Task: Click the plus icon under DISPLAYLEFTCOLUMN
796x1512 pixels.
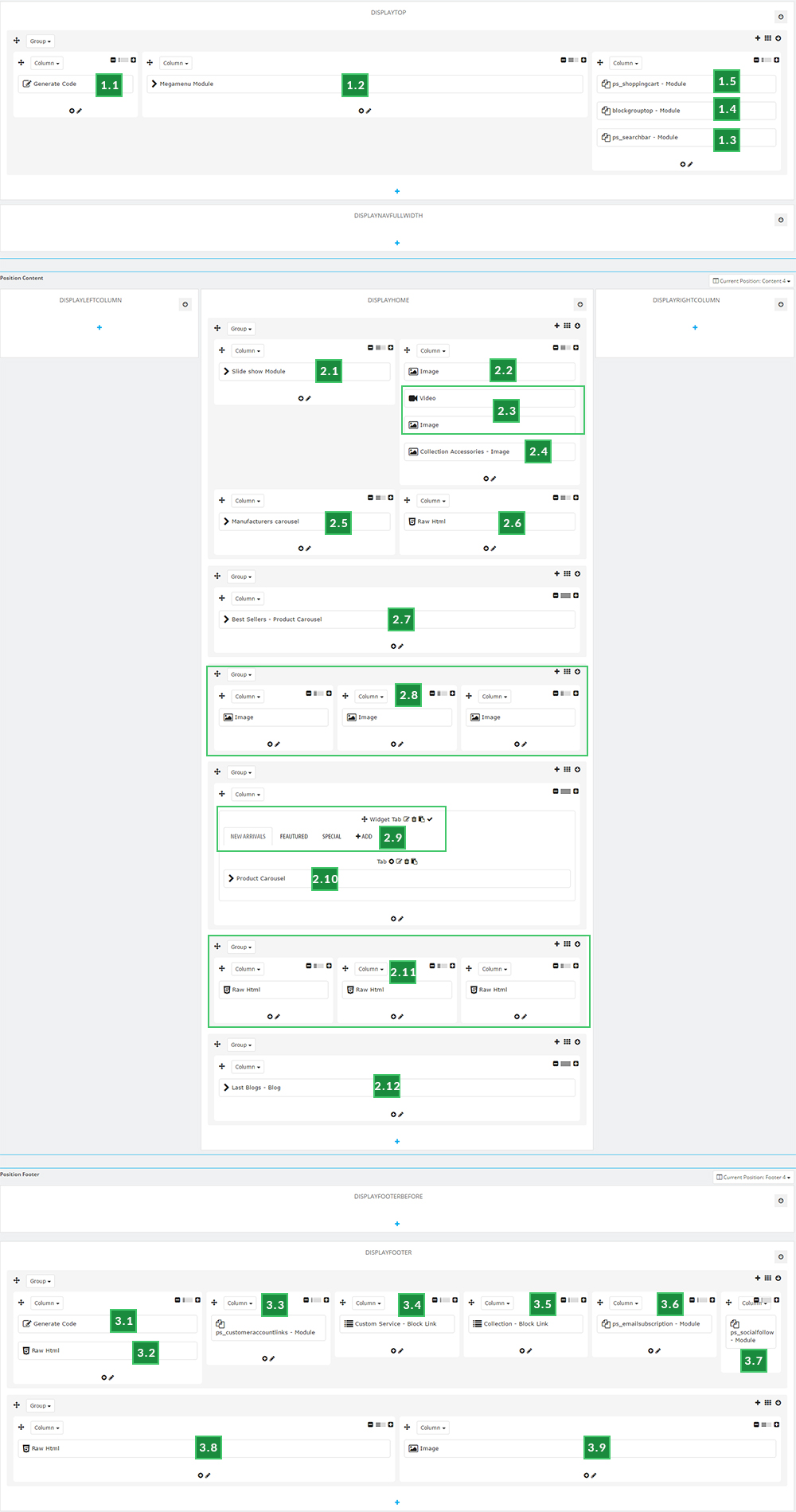Action: [x=99, y=327]
